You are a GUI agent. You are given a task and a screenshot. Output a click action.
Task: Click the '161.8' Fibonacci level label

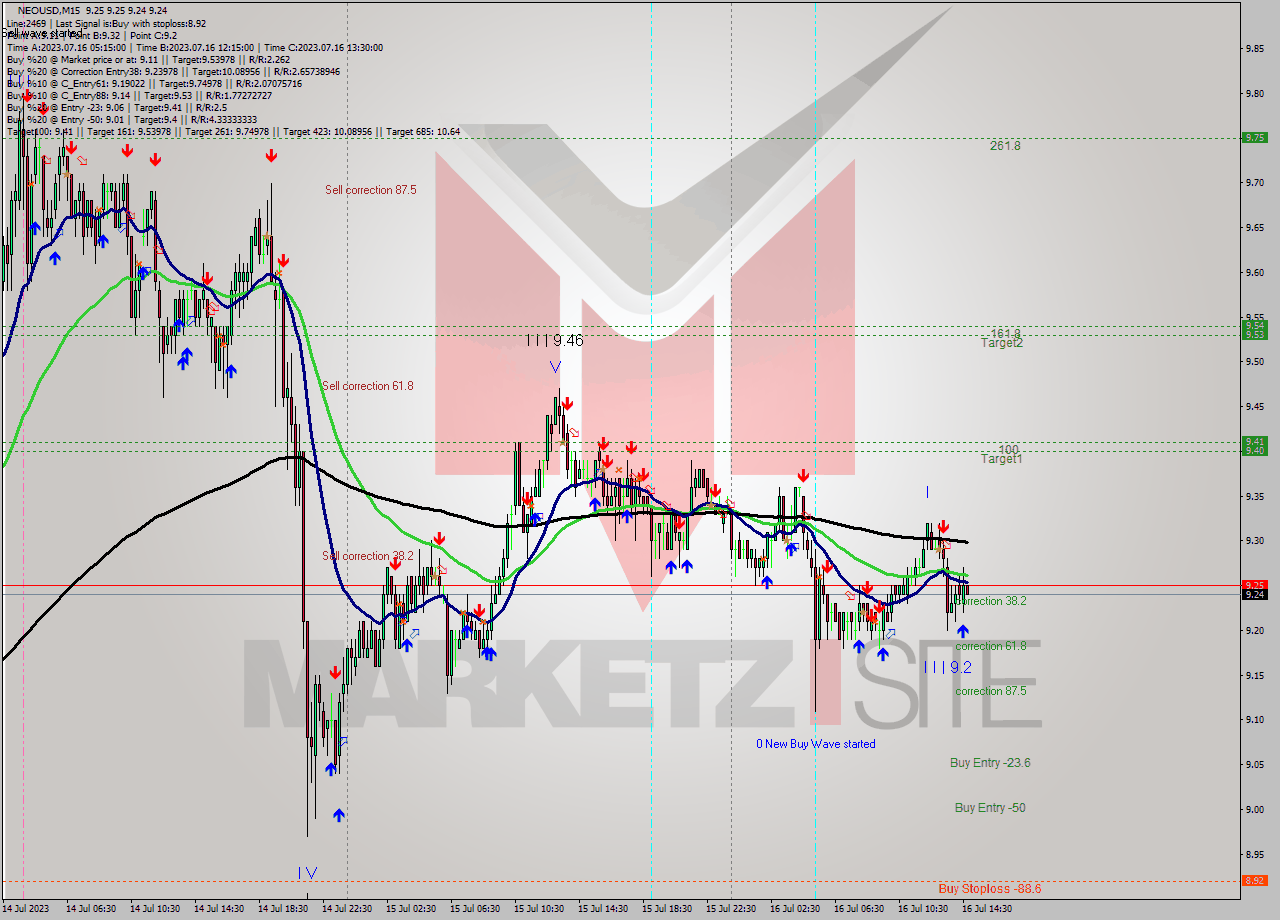(1005, 333)
